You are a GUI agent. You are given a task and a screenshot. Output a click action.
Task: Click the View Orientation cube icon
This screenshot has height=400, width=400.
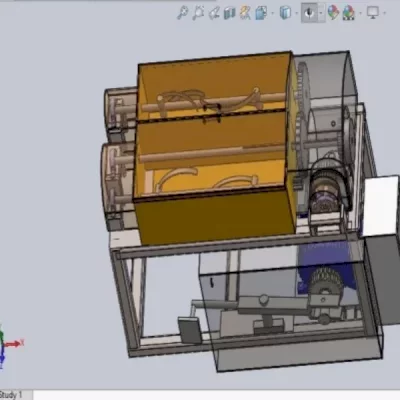tap(261, 13)
